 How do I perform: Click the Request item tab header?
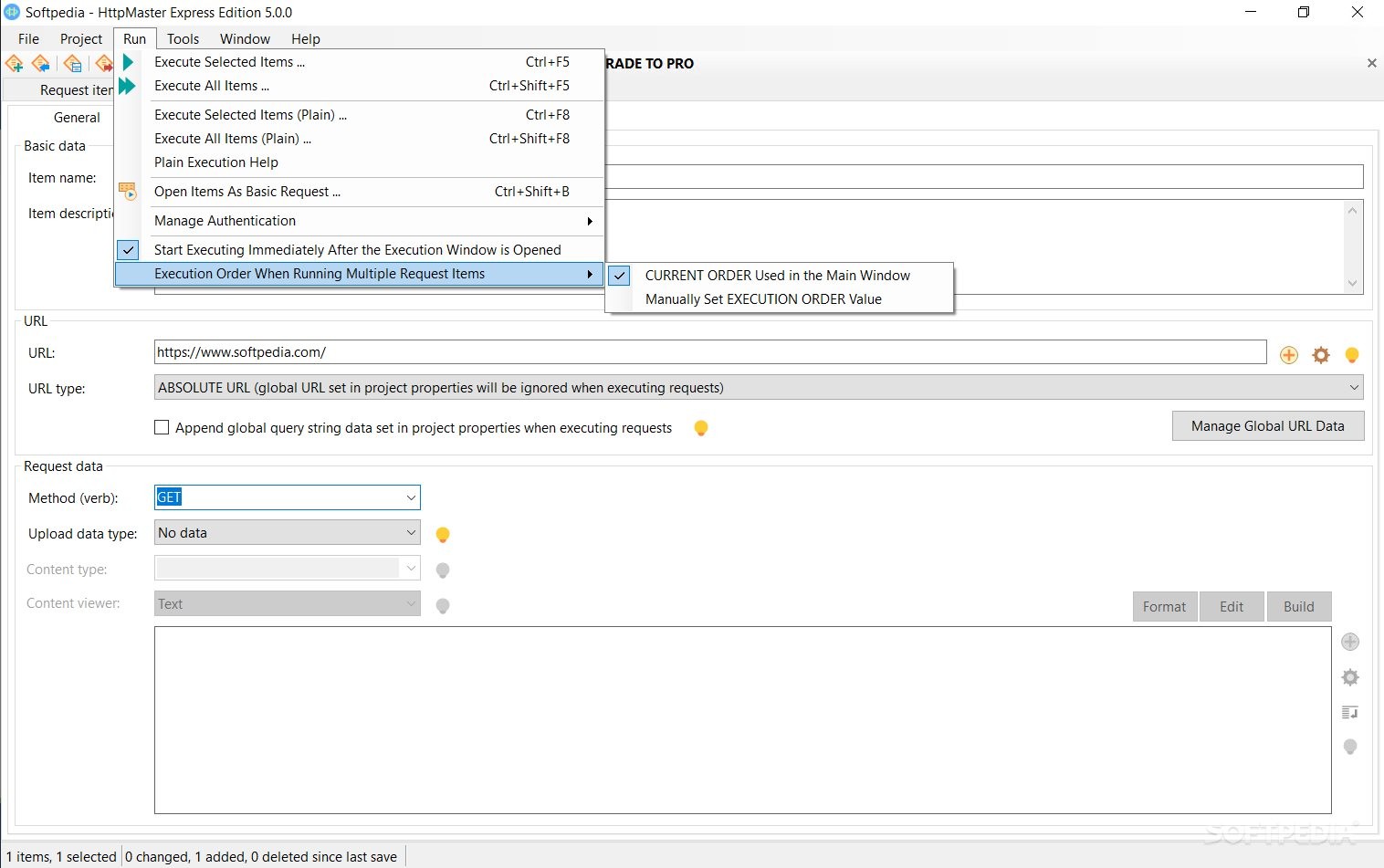(x=77, y=90)
